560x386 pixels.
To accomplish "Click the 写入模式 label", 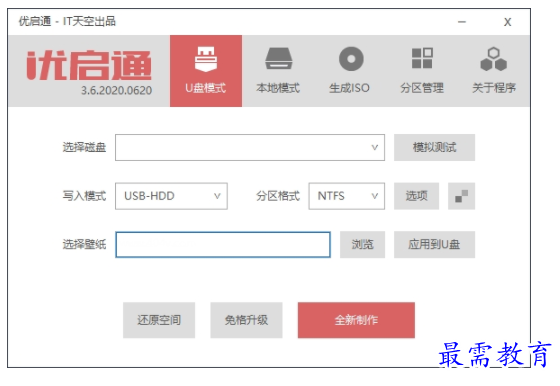I will coord(84,196).
